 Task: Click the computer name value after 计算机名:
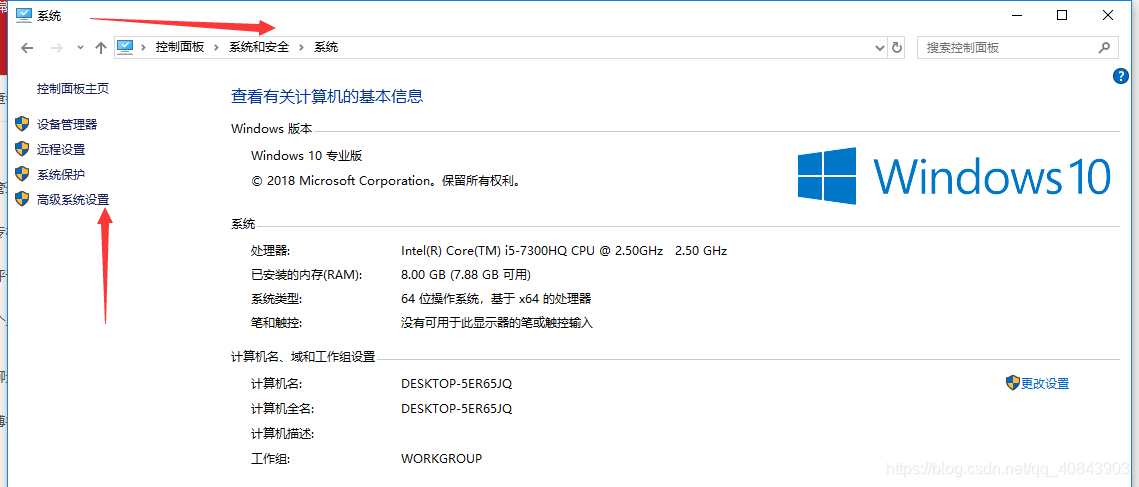point(456,384)
